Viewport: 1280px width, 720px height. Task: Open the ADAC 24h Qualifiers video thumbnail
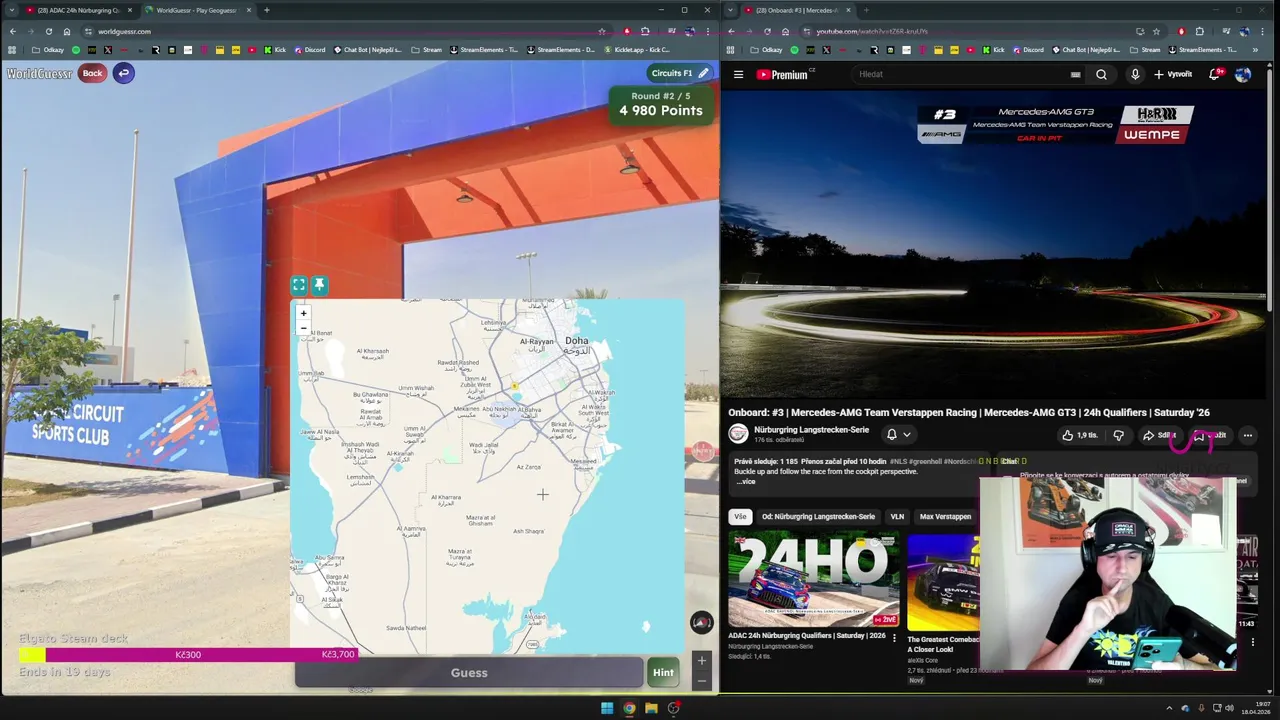pos(813,579)
